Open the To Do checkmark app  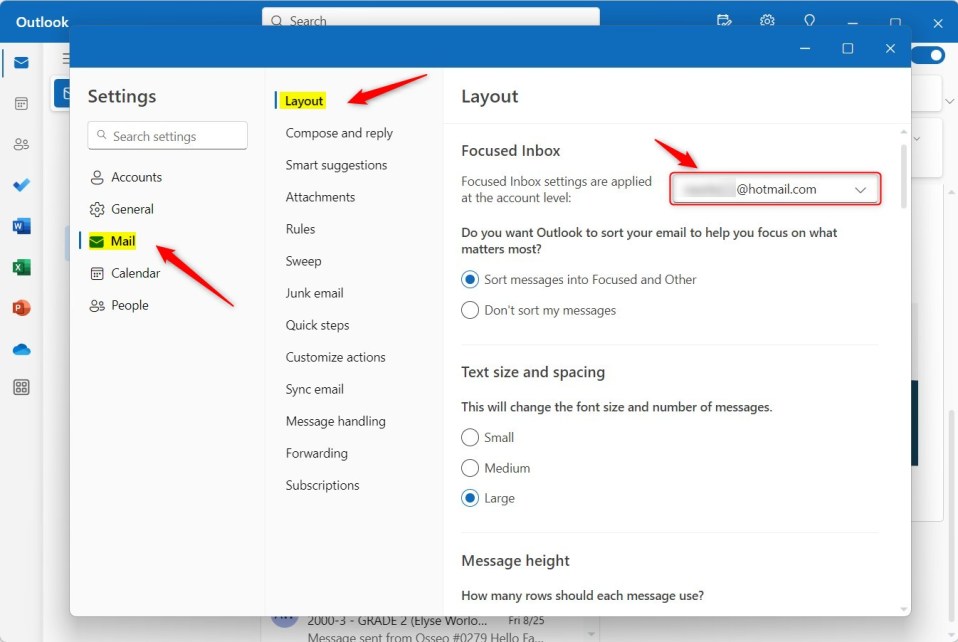(x=21, y=184)
